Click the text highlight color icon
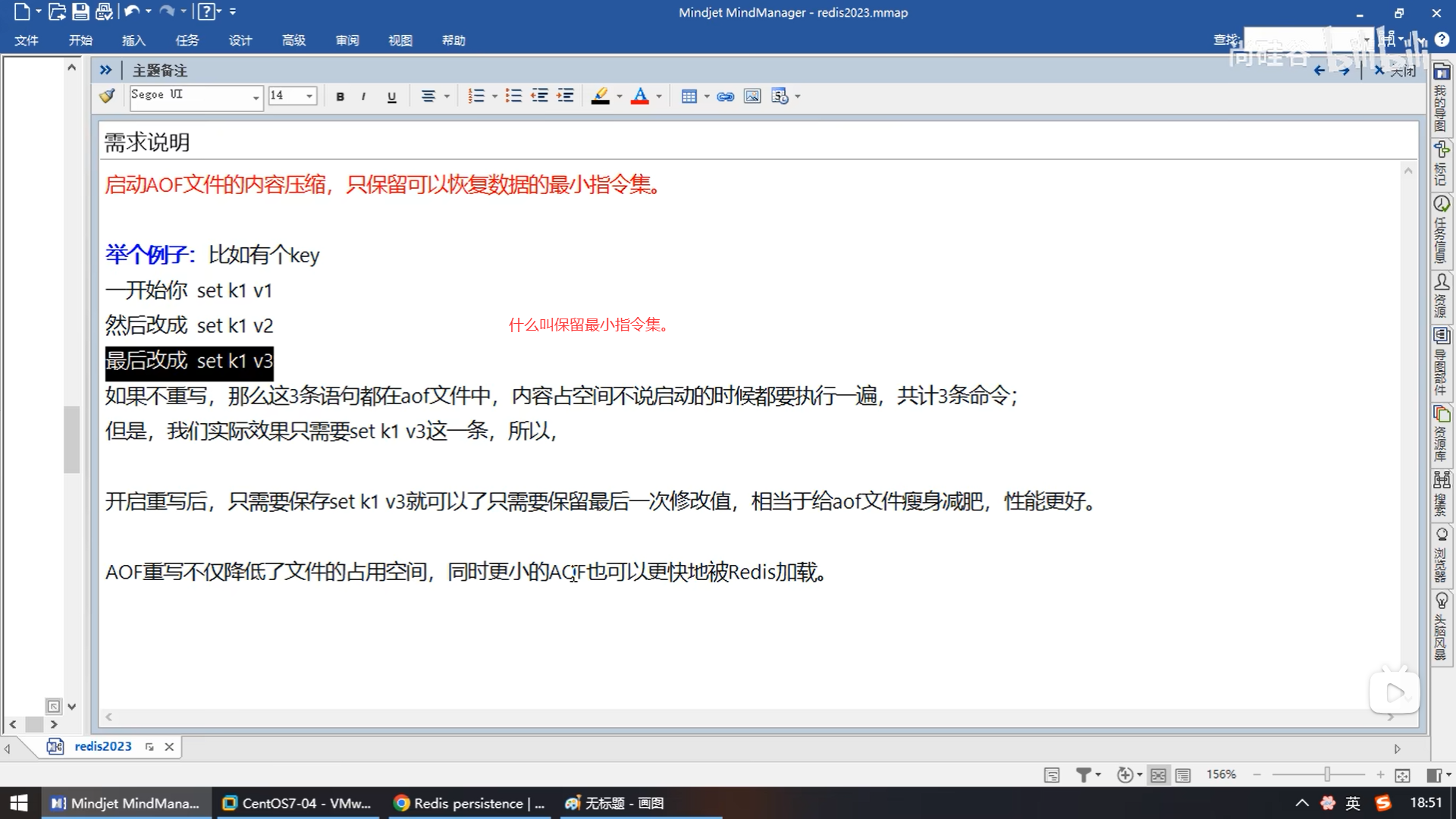1456x819 pixels. point(601,96)
